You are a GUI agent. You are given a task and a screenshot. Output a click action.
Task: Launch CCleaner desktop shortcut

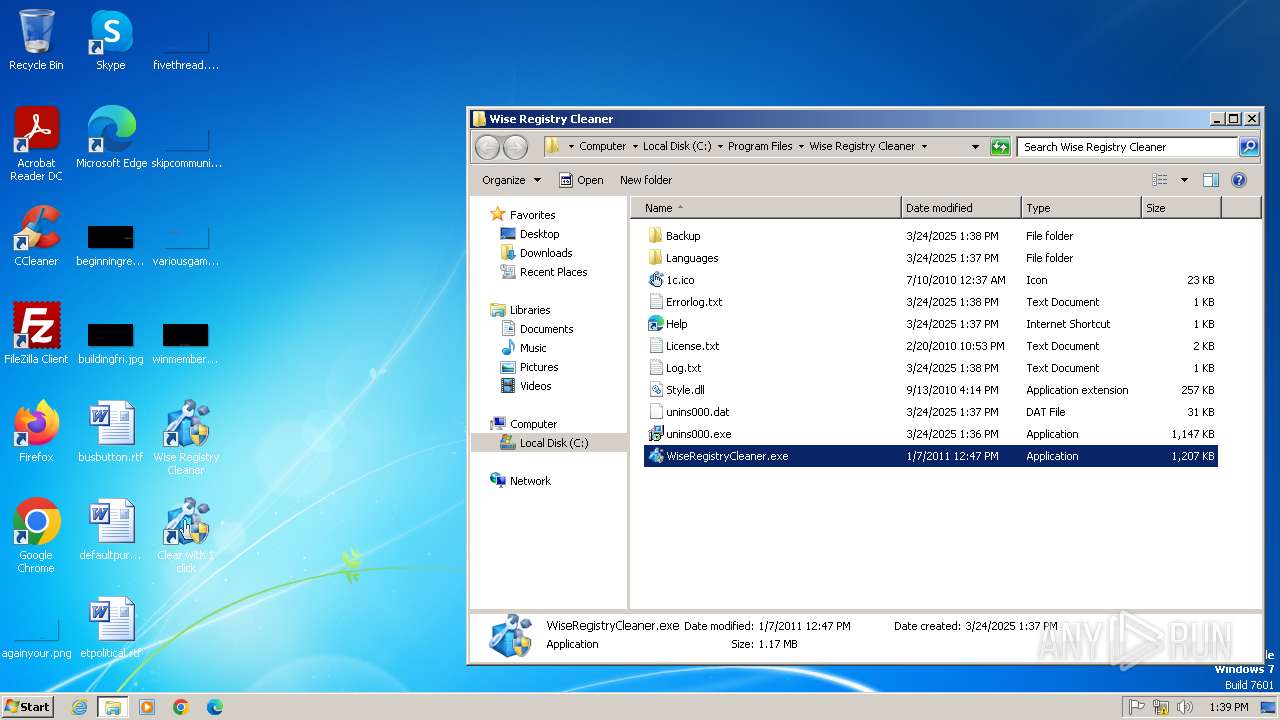[36, 236]
